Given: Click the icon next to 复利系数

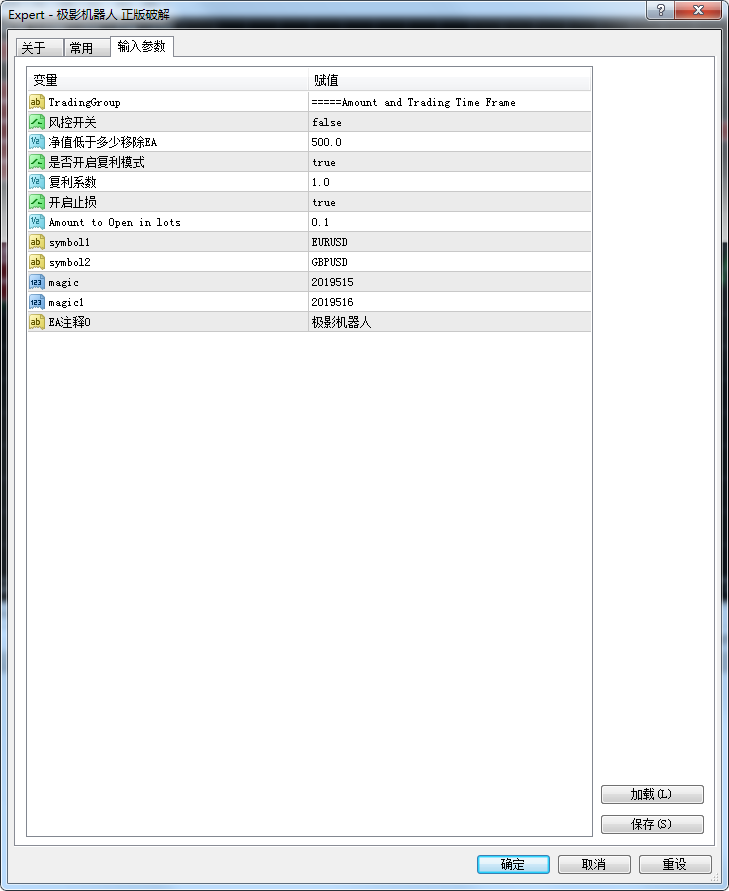Looking at the screenshot, I should pyautogui.click(x=37, y=182).
